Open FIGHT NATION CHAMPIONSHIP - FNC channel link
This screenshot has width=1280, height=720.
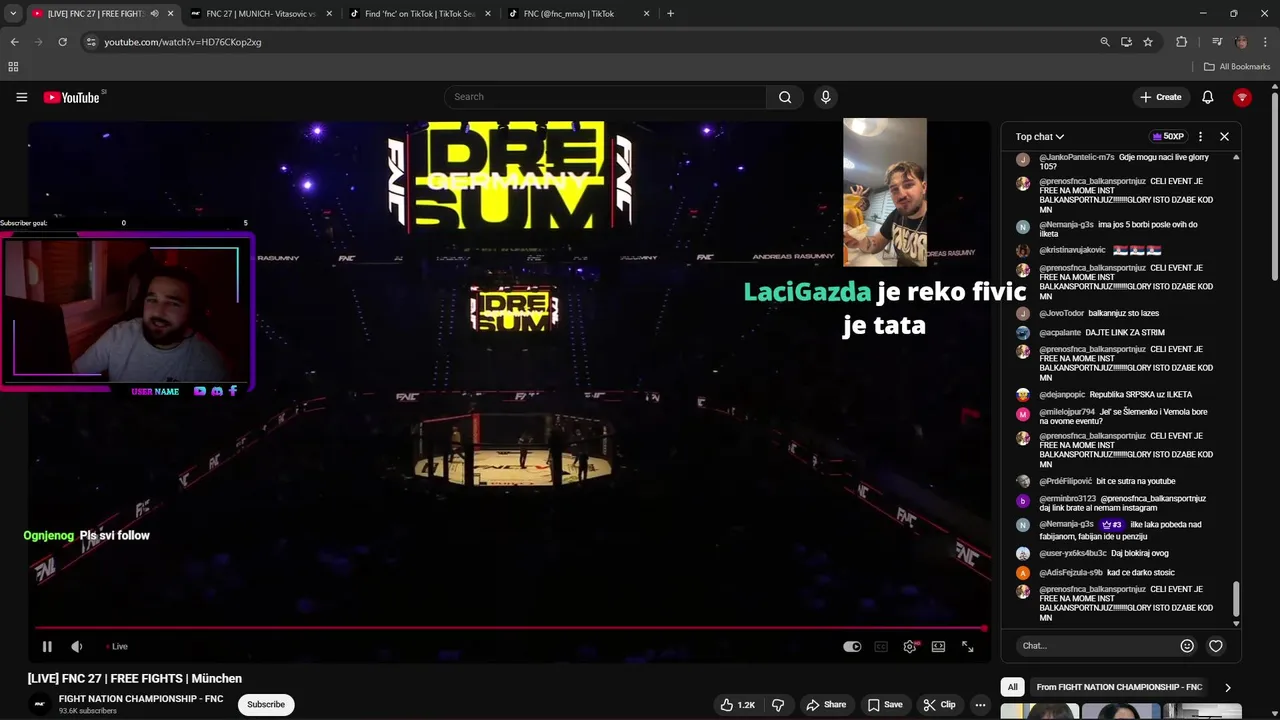pos(141,699)
